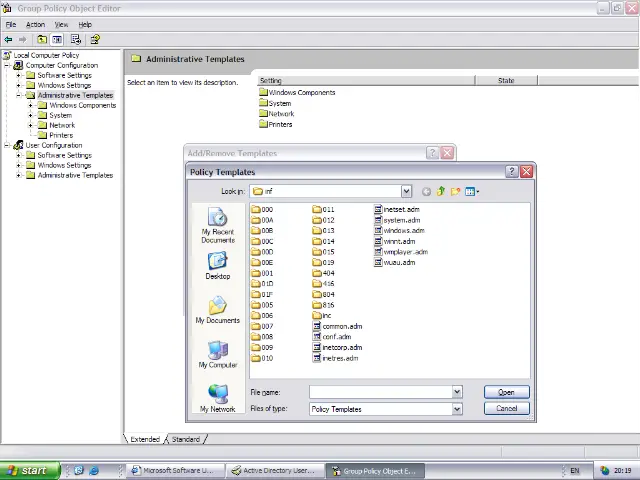Click the Export List toolbar icon
Image resolution: width=640 pixels, height=480 pixels.
coord(76,40)
